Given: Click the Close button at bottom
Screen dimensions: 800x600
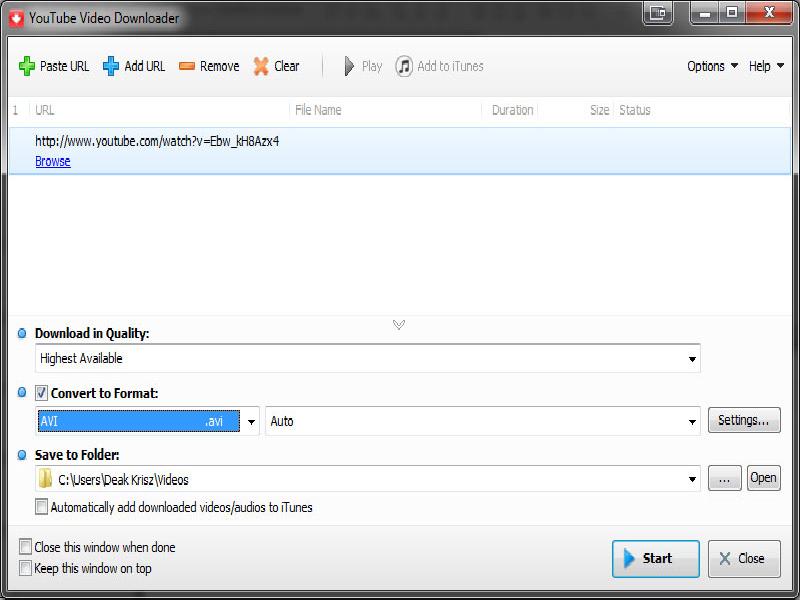Looking at the screenshot, I should [x=744, y=558].
